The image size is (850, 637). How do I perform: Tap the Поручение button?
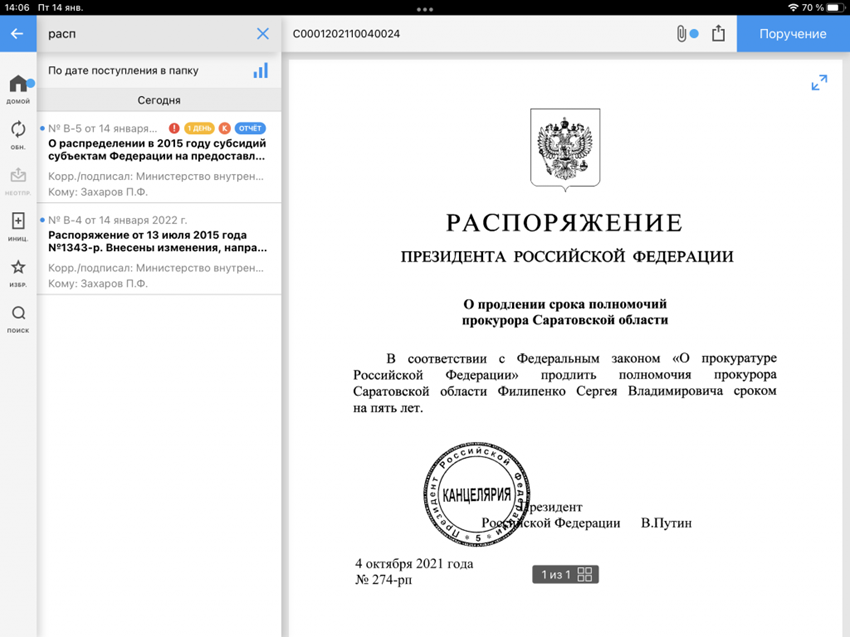793,34
